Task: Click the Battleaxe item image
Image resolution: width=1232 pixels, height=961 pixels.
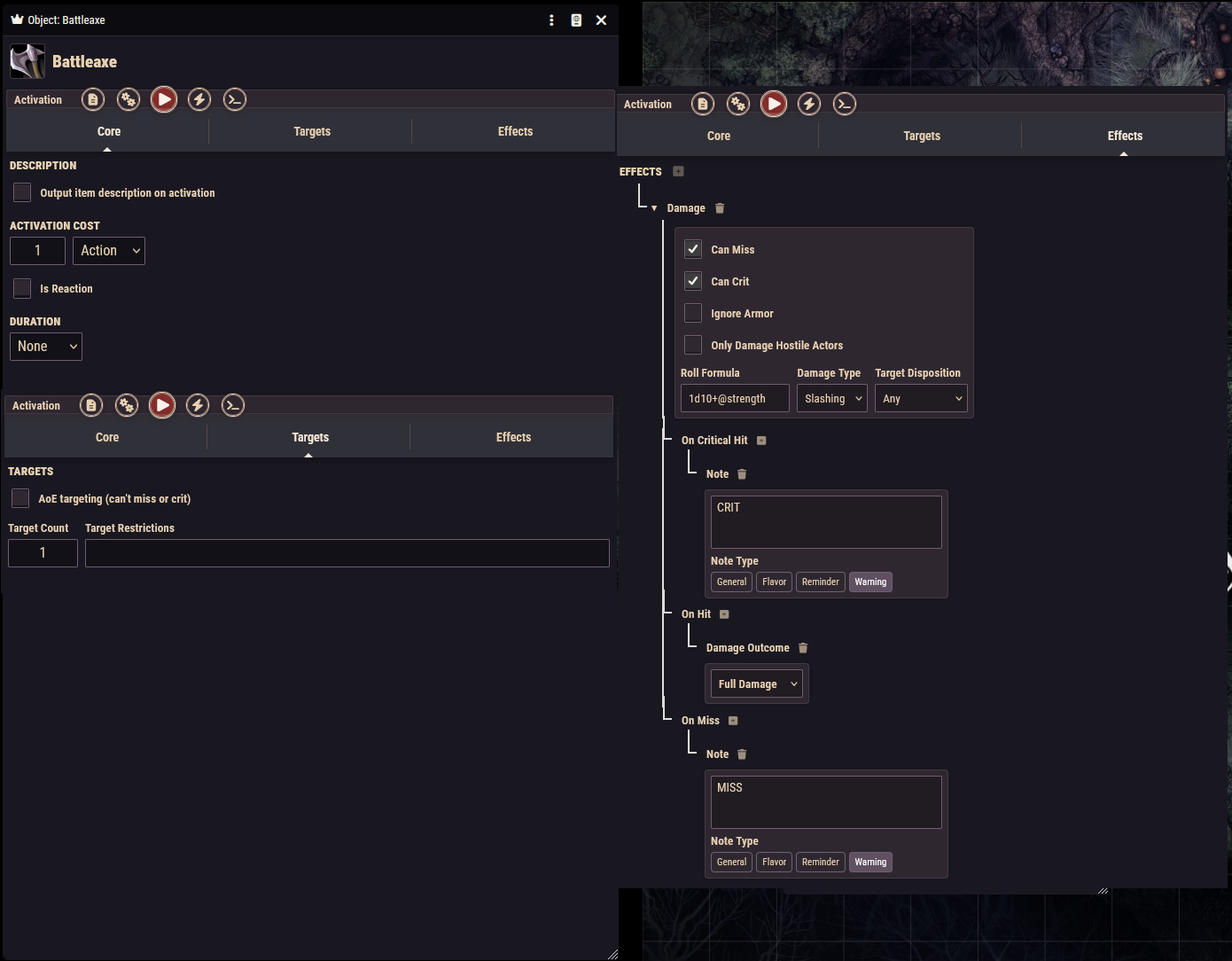Action: (x=27, y=61)
